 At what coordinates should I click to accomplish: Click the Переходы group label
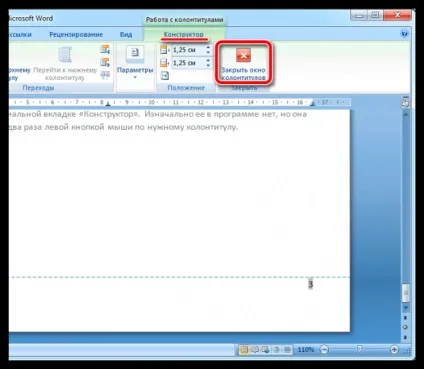[x=38, y=88]
